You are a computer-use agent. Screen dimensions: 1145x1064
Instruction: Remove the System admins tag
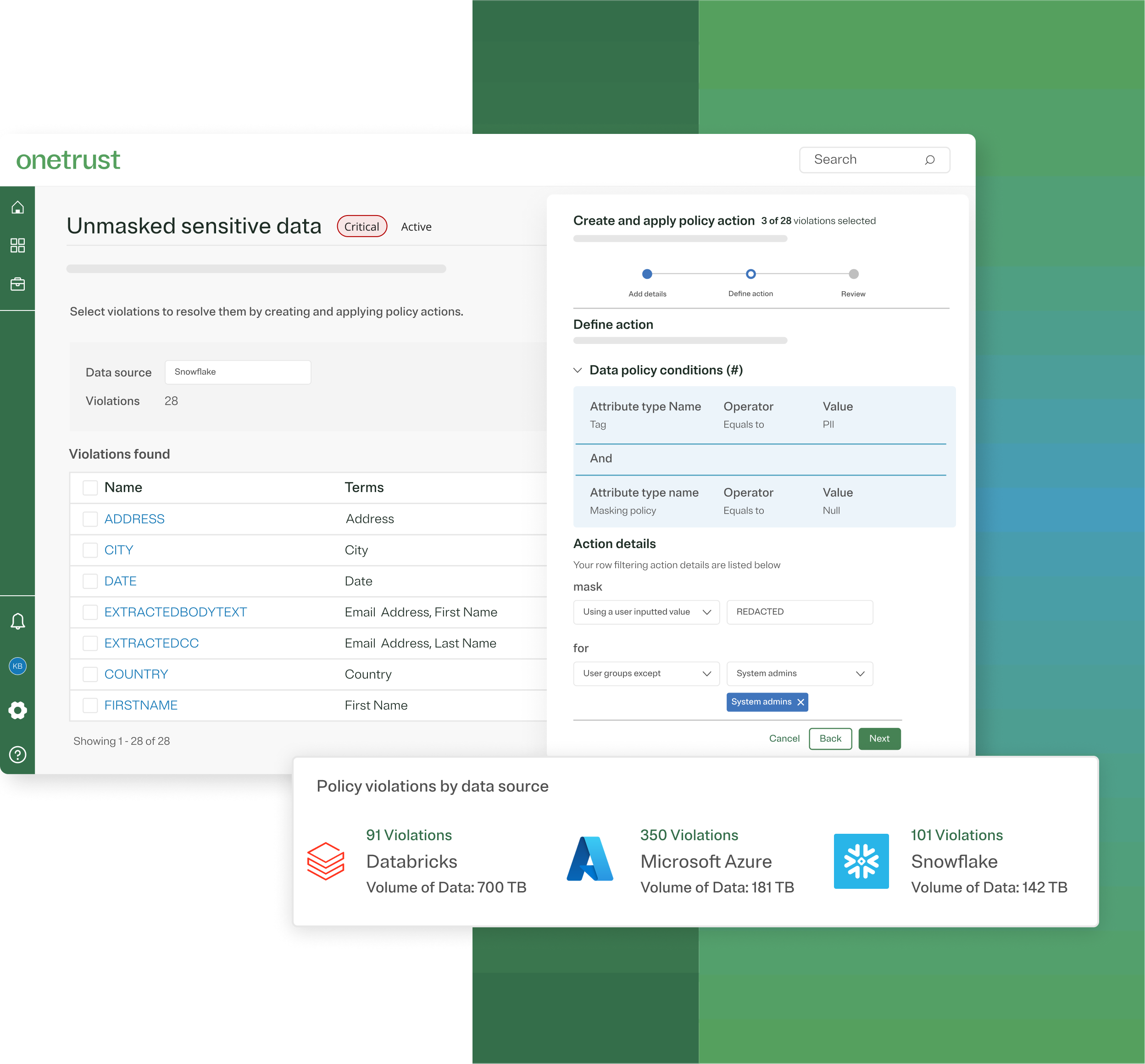pyautogui.click(x=801, y=702)
